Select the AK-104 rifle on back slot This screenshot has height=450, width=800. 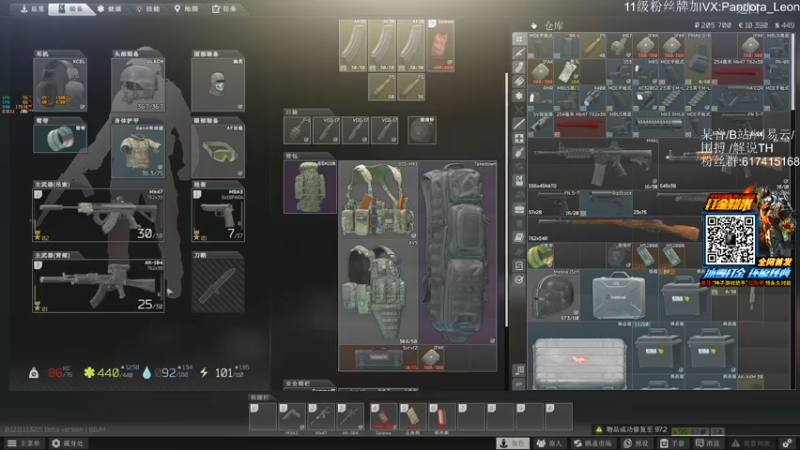[x=98, y=286]
